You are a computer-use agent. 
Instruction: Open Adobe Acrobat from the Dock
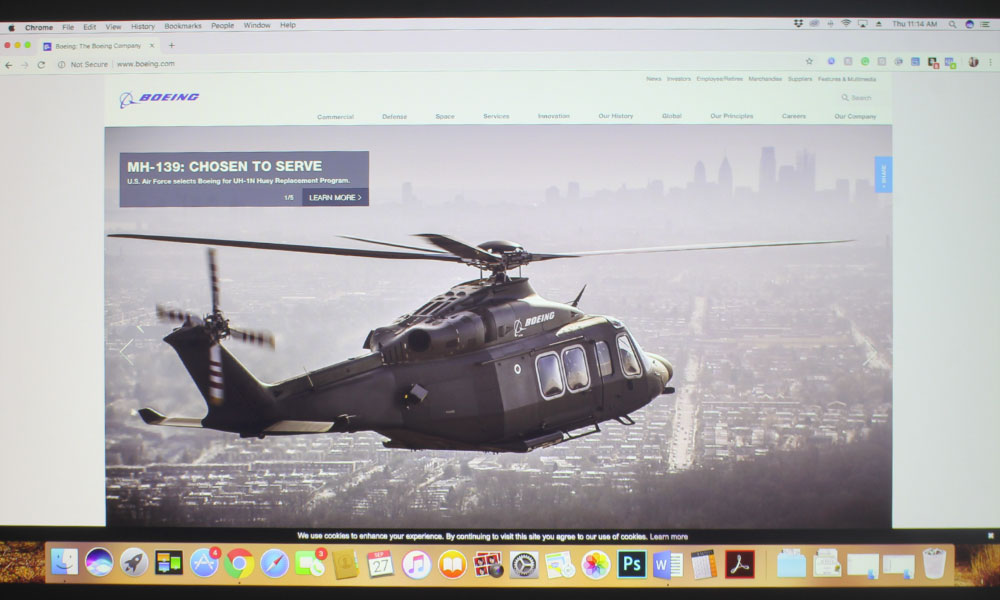(739, 564)
